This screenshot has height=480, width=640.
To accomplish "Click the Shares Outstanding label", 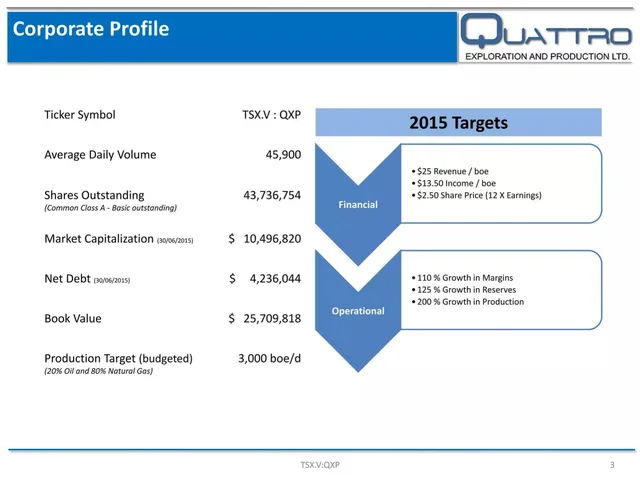I will click(94, 195).
